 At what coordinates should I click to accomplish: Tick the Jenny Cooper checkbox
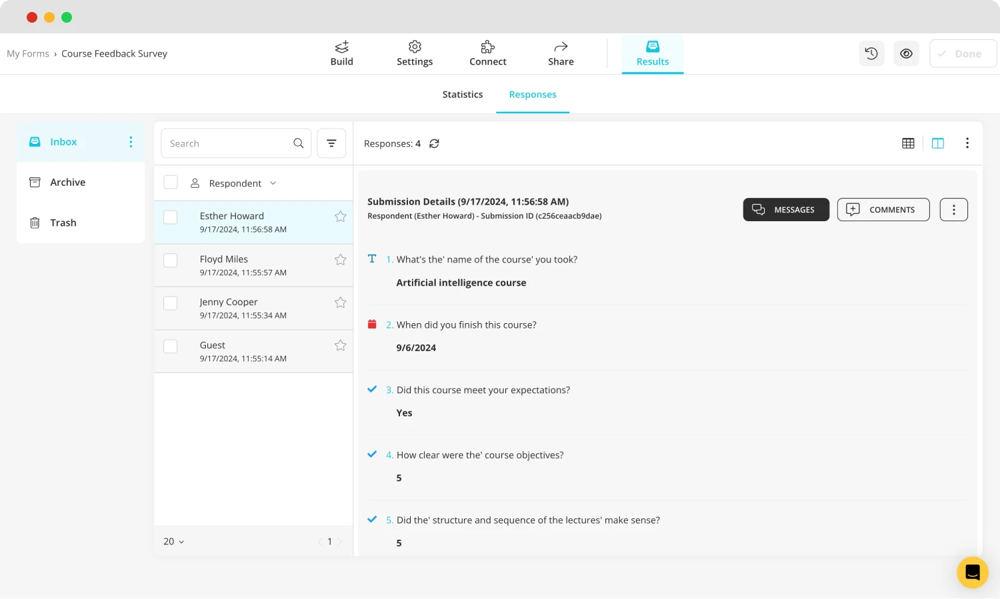(171, 303)
